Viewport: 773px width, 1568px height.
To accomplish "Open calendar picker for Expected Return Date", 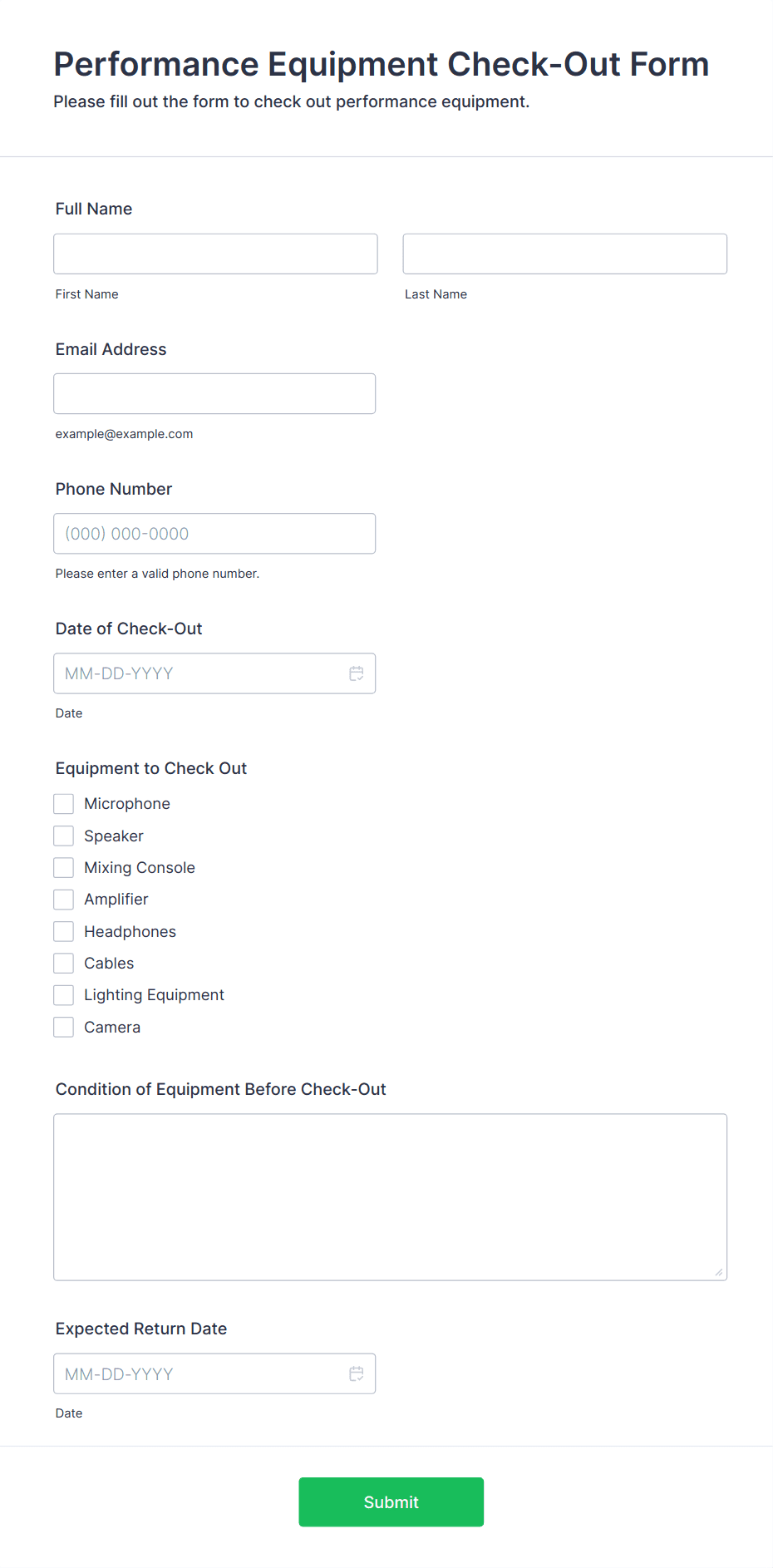I will (x=357, y=1373).
